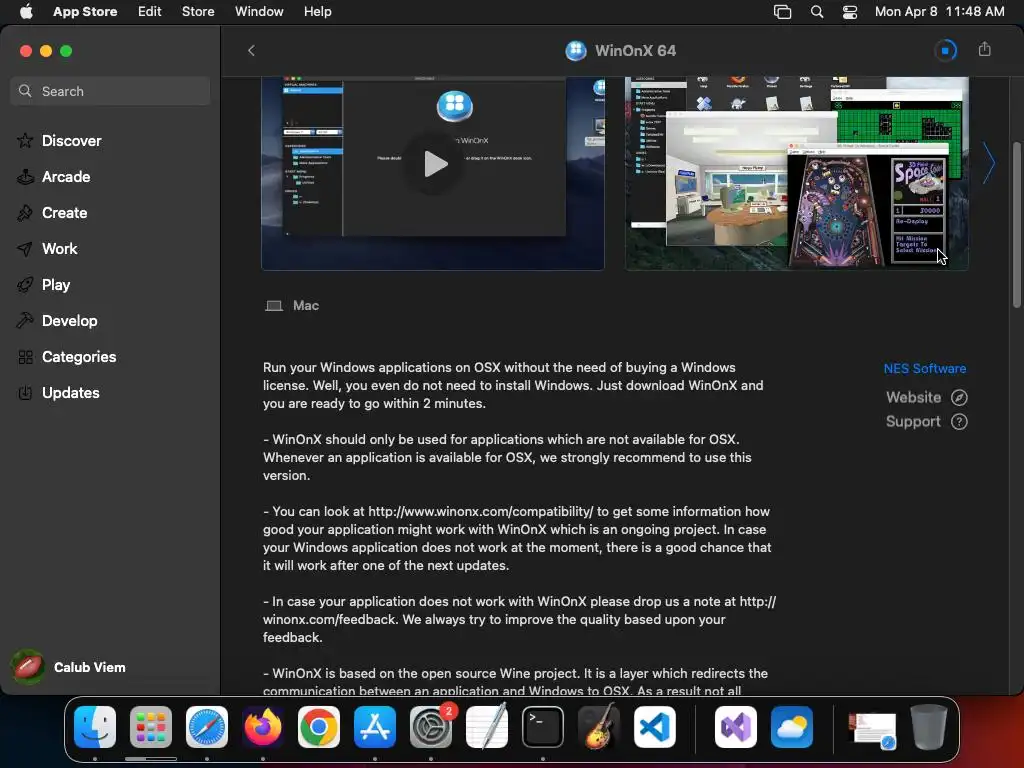Open Finder from the Dock
This screenshot has width=1024, height=768.
95,726
